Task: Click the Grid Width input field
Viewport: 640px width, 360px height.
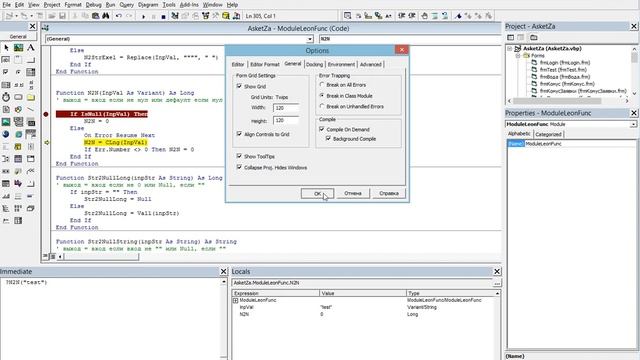Action: point(286,108)
